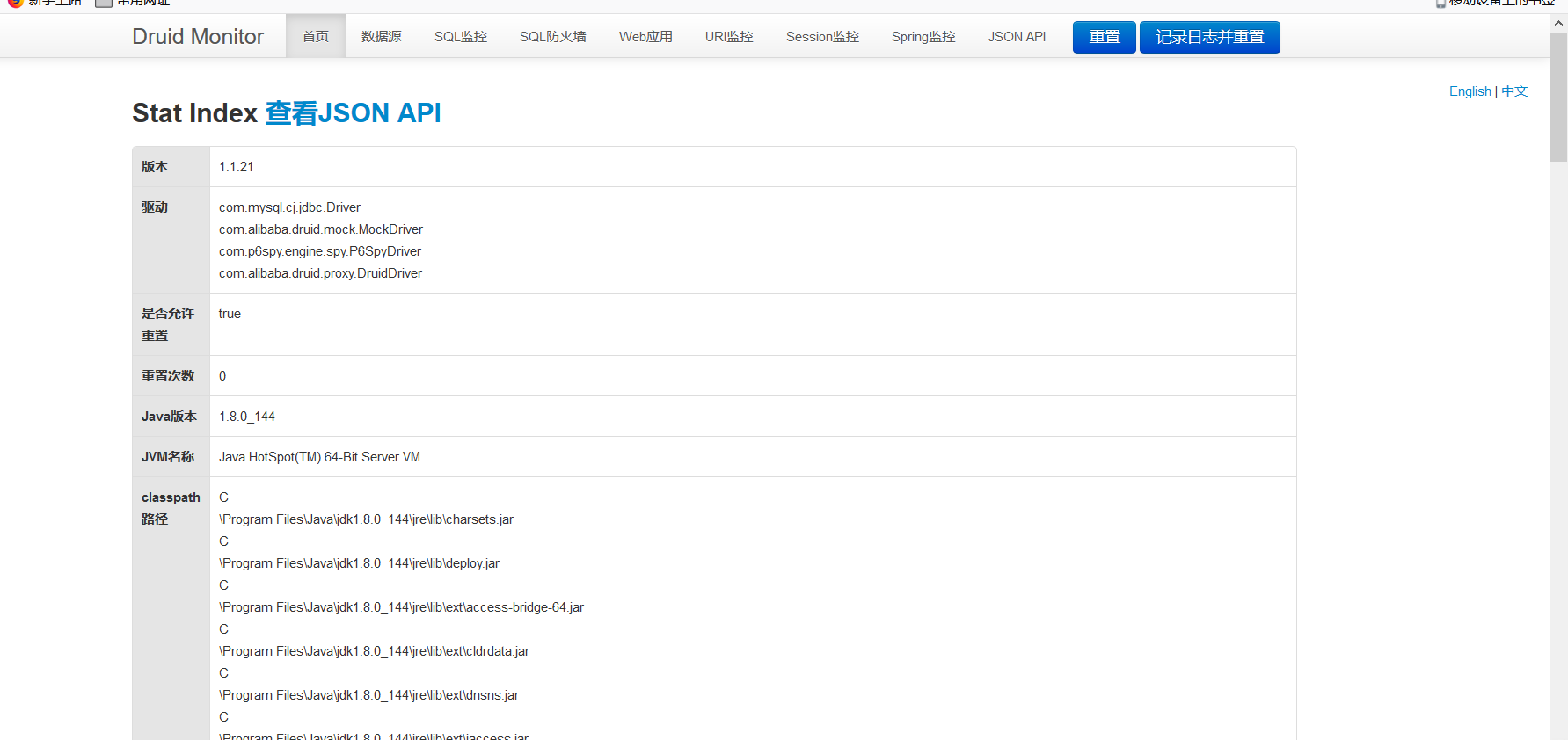Click the 记录日志并重置 button
The image size is (1568, 740).
point(1210,37)
